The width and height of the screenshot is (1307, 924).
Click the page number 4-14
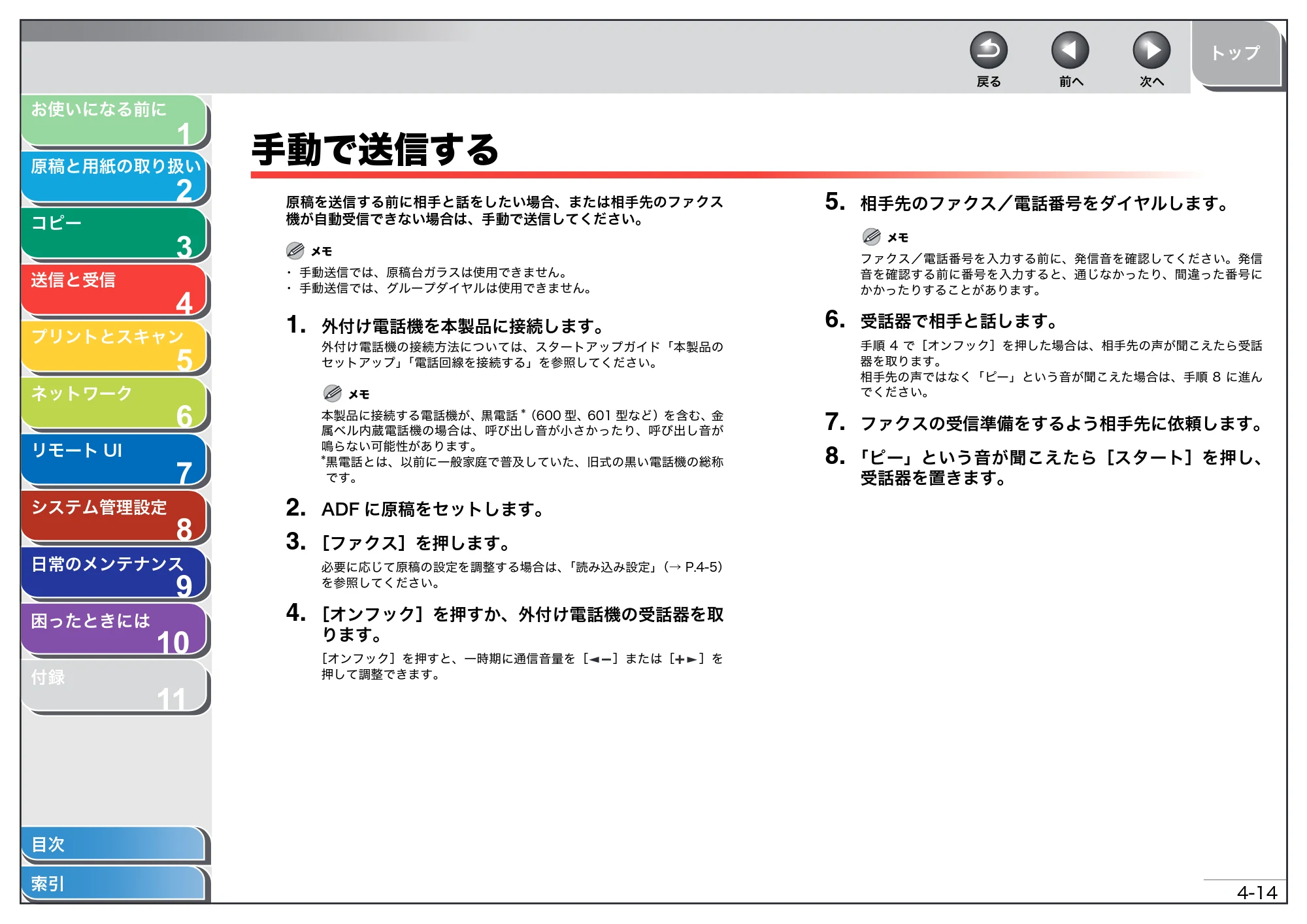pyautogui.click(x=1257, y=893)
